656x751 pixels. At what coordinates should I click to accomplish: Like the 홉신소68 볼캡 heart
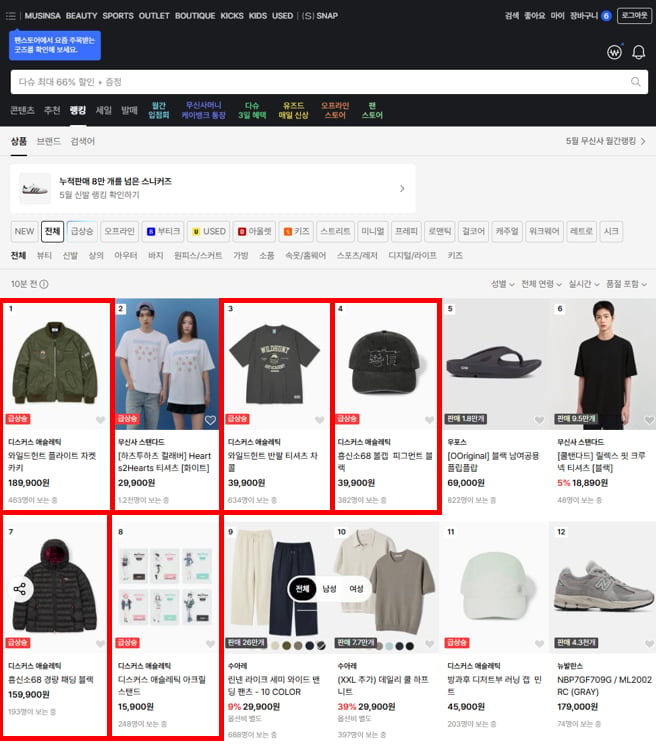[430, 420]
